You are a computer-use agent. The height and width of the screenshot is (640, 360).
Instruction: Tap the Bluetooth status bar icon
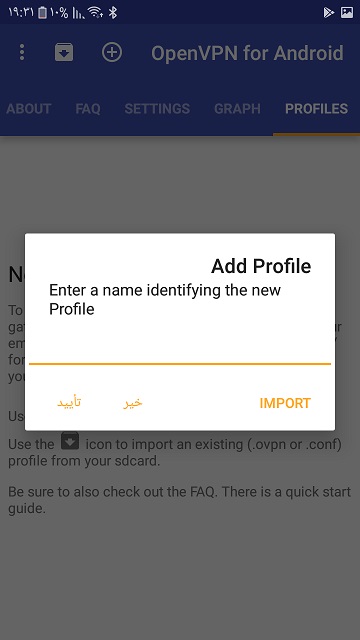[x=113, y=13]
